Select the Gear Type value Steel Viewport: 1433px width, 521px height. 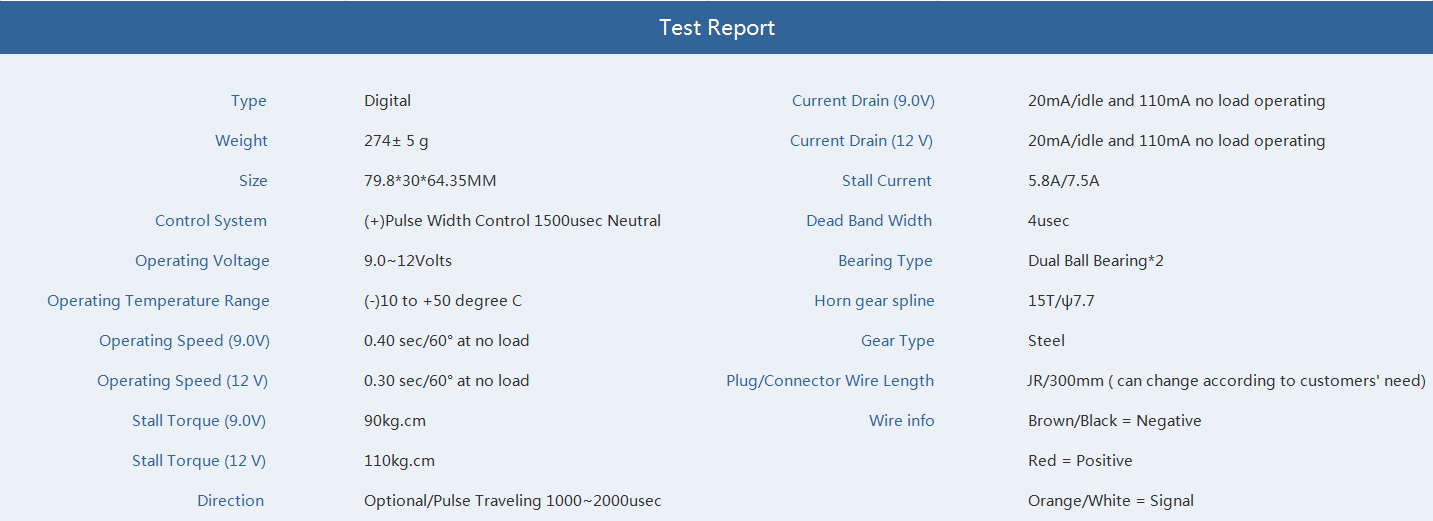(1046, 341)
